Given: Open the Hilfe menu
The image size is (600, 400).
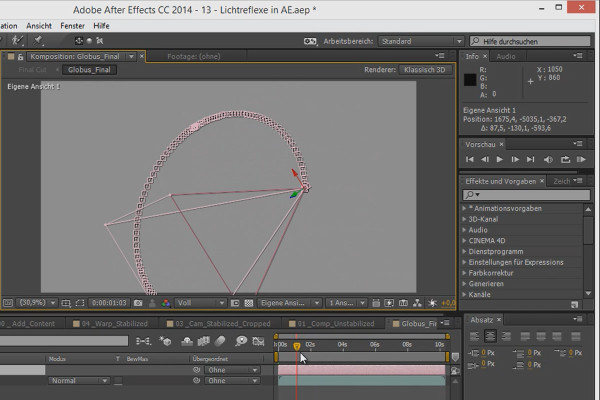Looking at the screenshot, I should point(101,26).
